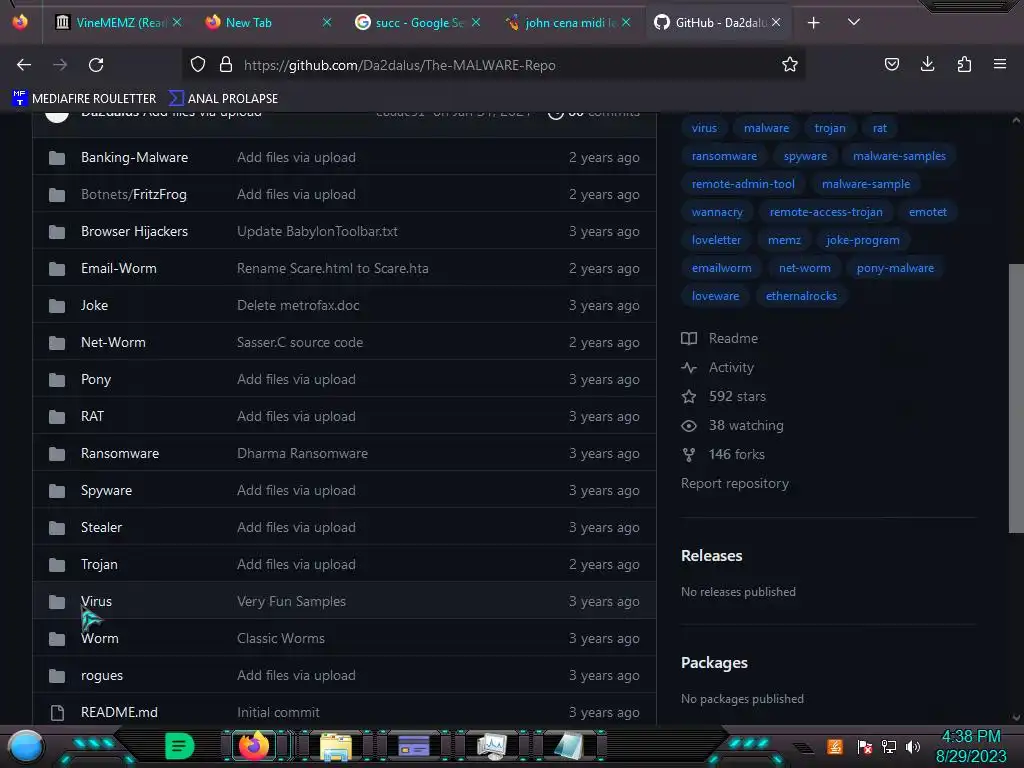Click Report repository link
Screen dimensions: 1024x768
(735, 484)
